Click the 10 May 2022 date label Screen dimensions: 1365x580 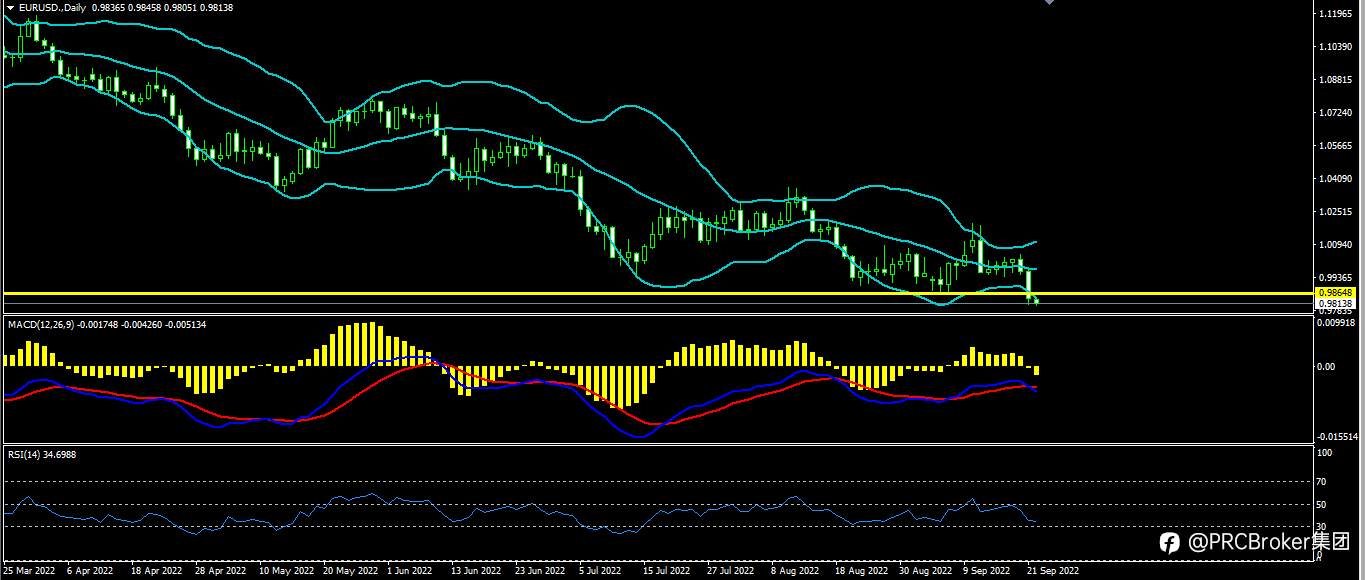click(287, 571)
